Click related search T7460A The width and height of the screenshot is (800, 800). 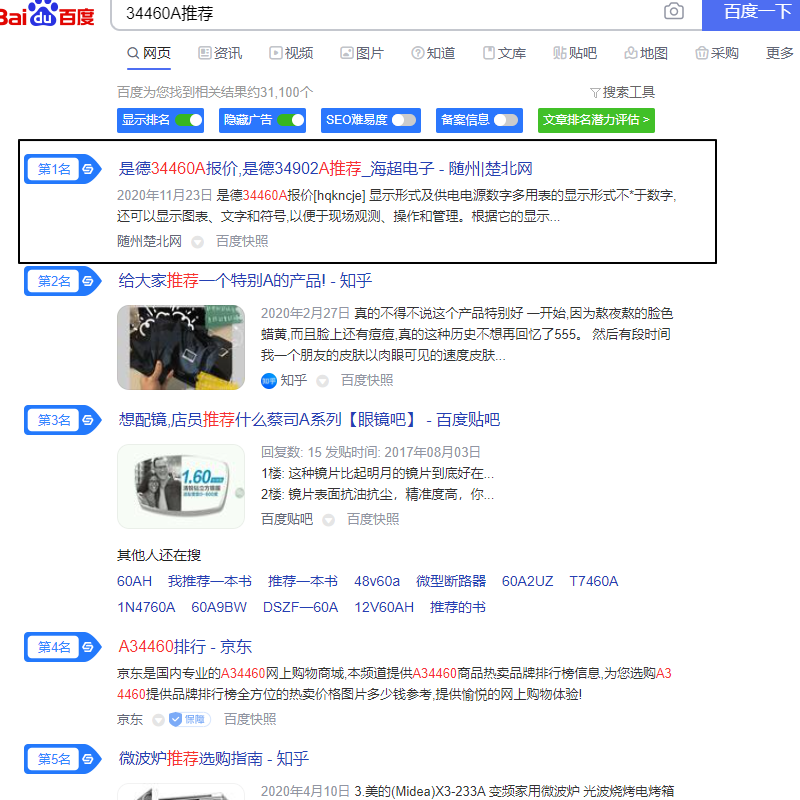pos(593,582)
